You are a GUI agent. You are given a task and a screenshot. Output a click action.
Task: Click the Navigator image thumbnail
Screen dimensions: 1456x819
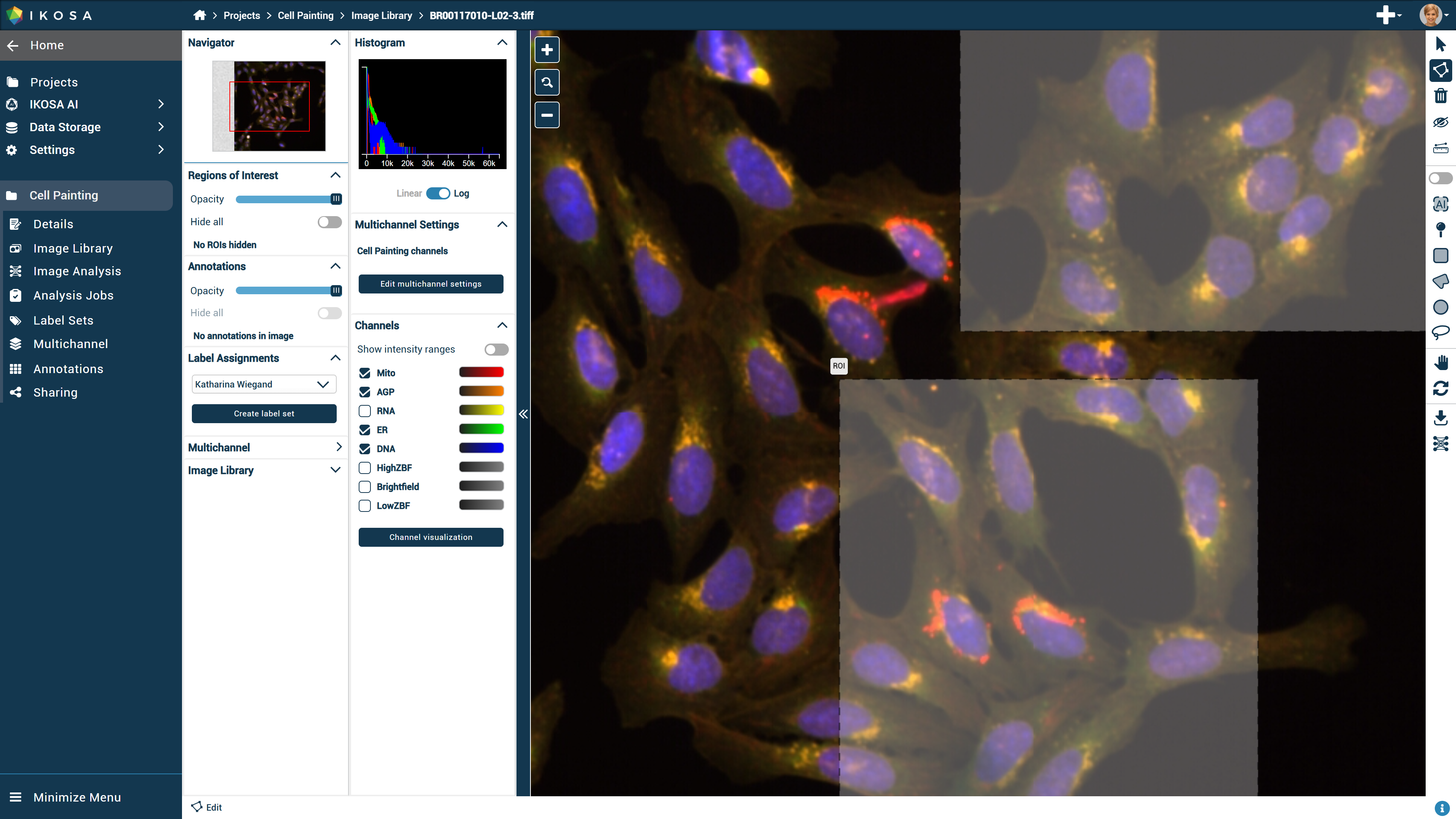[269, 106]
